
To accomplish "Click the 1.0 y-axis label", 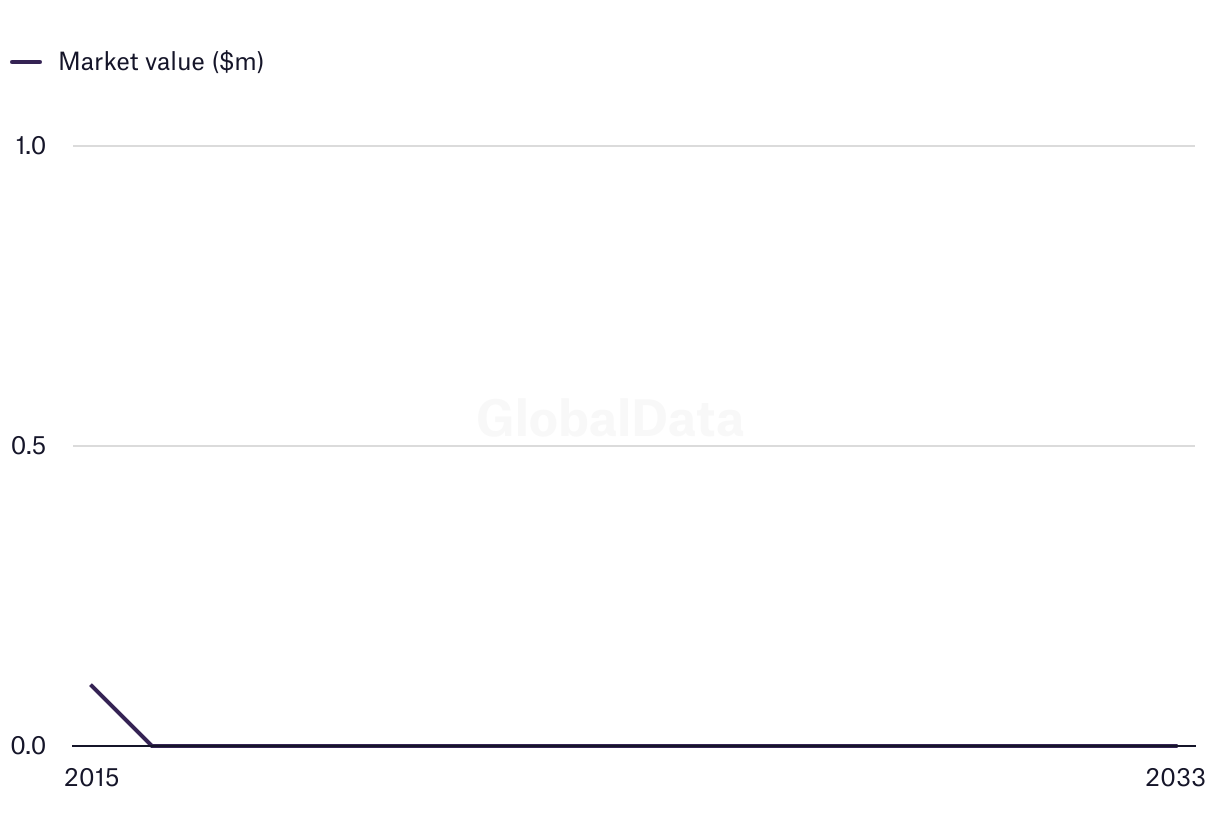I will coord(30,146).
